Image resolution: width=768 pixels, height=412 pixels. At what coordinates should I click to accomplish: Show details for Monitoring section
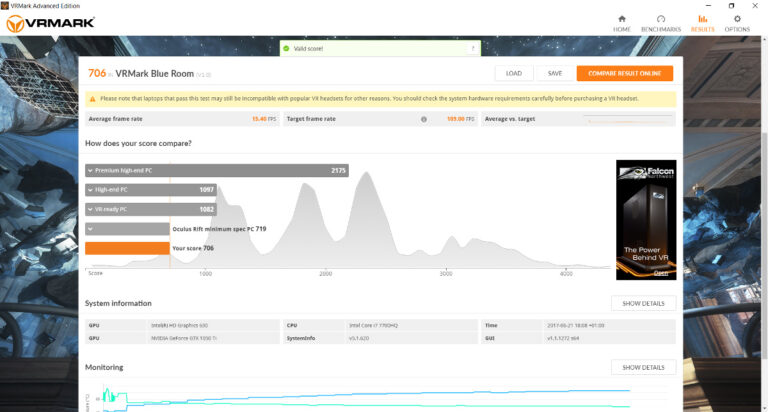pyautogui.click(x=643, y=367)
